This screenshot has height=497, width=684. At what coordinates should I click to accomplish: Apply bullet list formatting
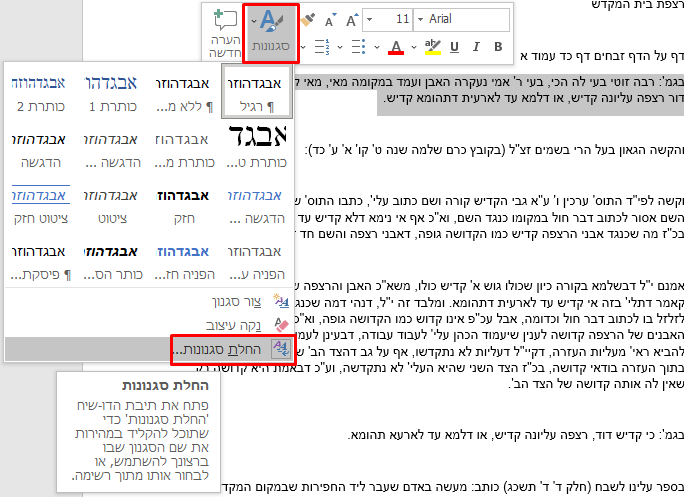pos(359,46)
